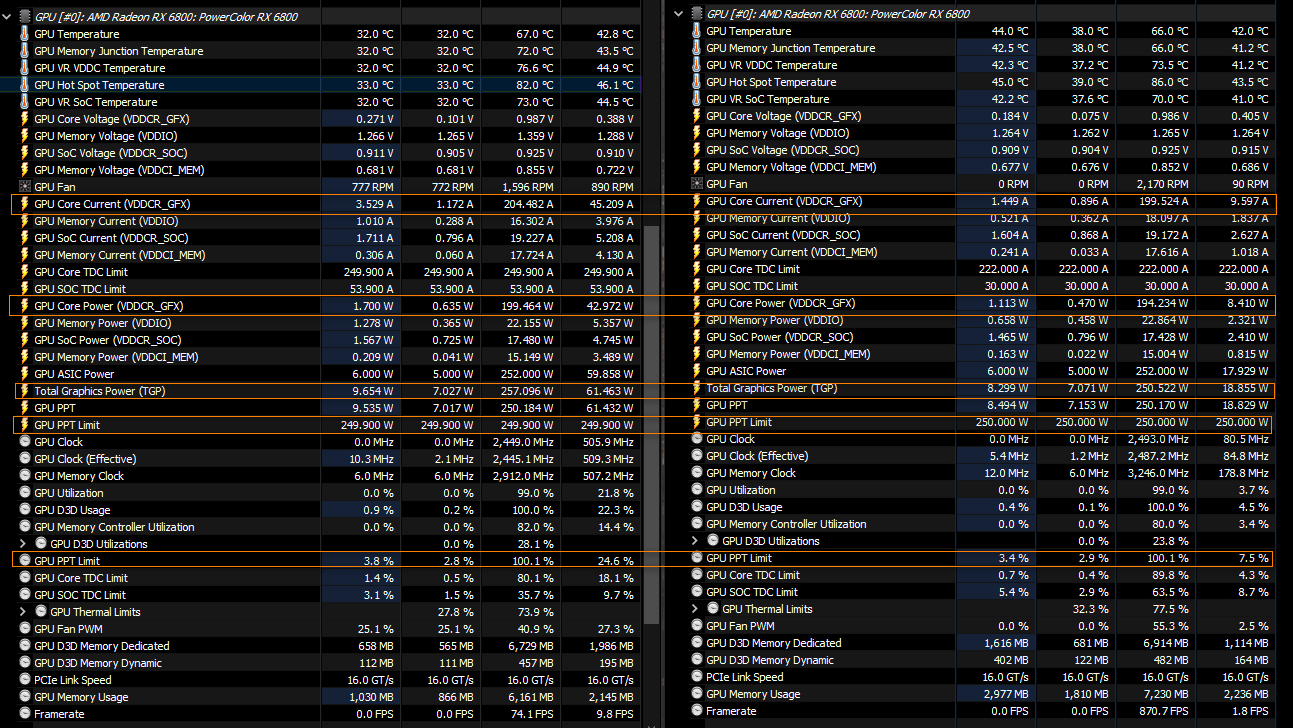Select the GPU Core Power row reading 1.700 W

pyautogui.click(x=325, y=306)
